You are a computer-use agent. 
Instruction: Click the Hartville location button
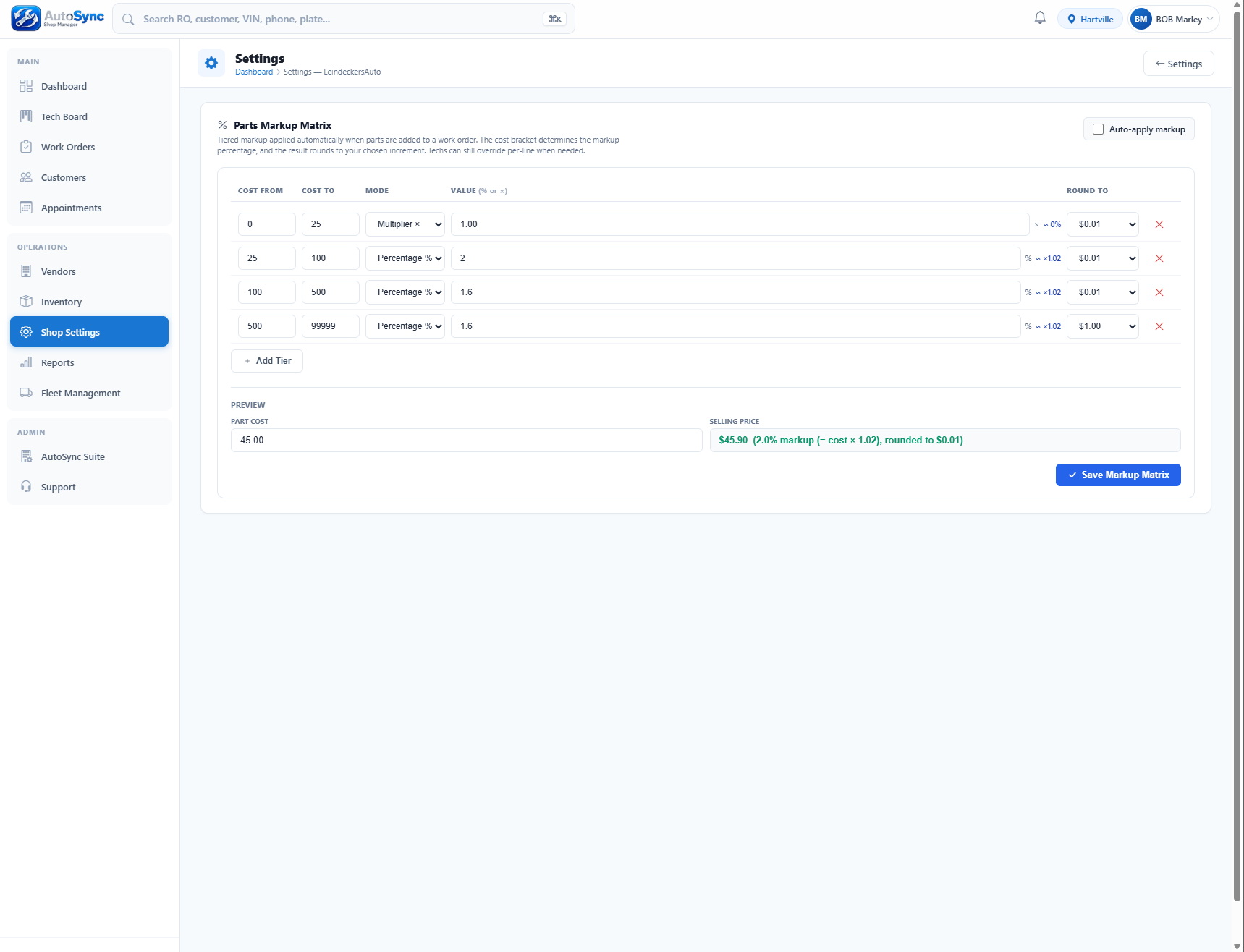[1090, 20]
